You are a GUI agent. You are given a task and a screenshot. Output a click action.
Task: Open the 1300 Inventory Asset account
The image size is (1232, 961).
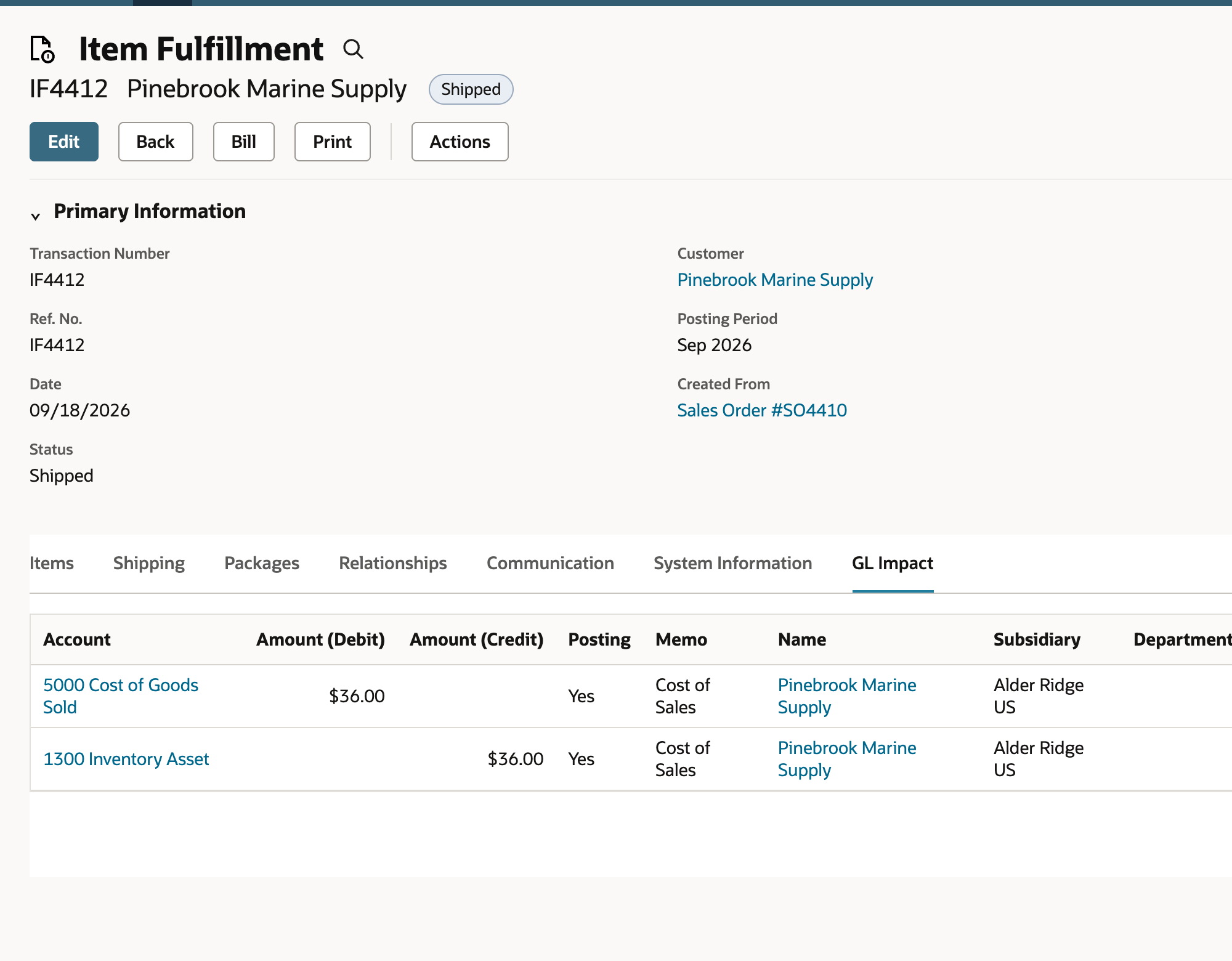click(x=126, y=759)
